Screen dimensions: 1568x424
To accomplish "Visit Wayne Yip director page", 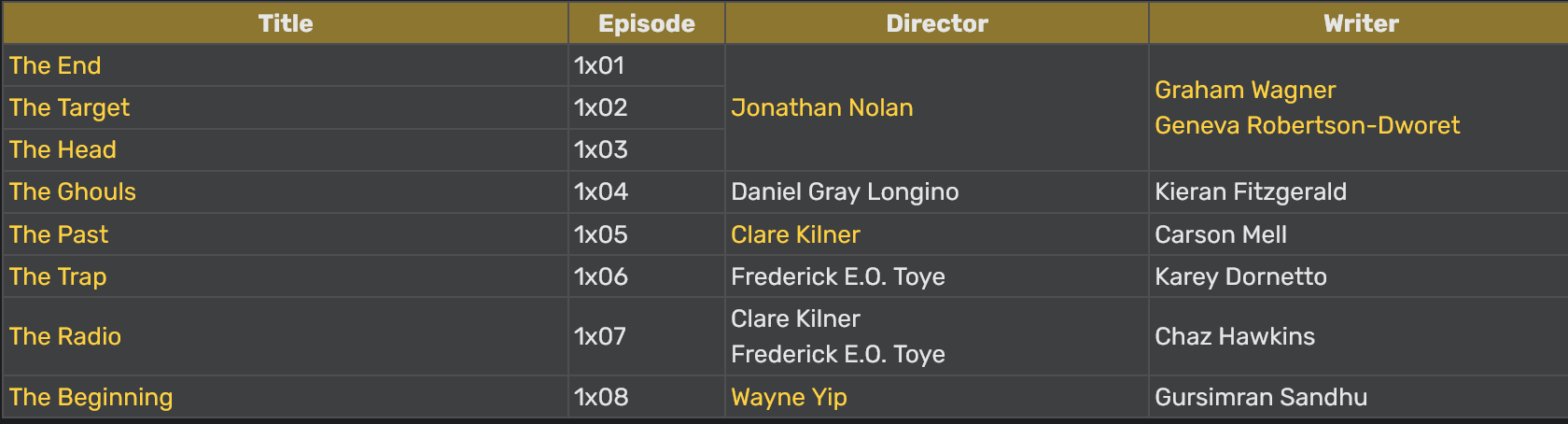I will point(789,397).
